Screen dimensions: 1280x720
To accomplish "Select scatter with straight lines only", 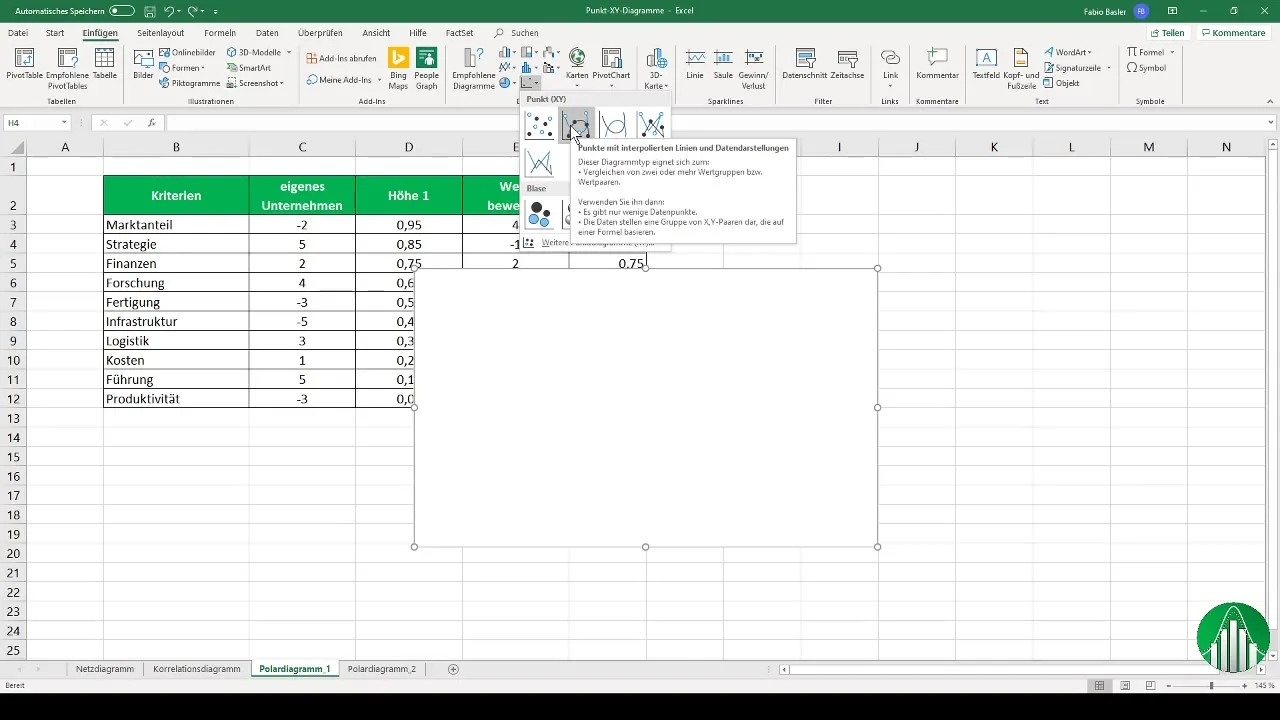I will 540,162.
